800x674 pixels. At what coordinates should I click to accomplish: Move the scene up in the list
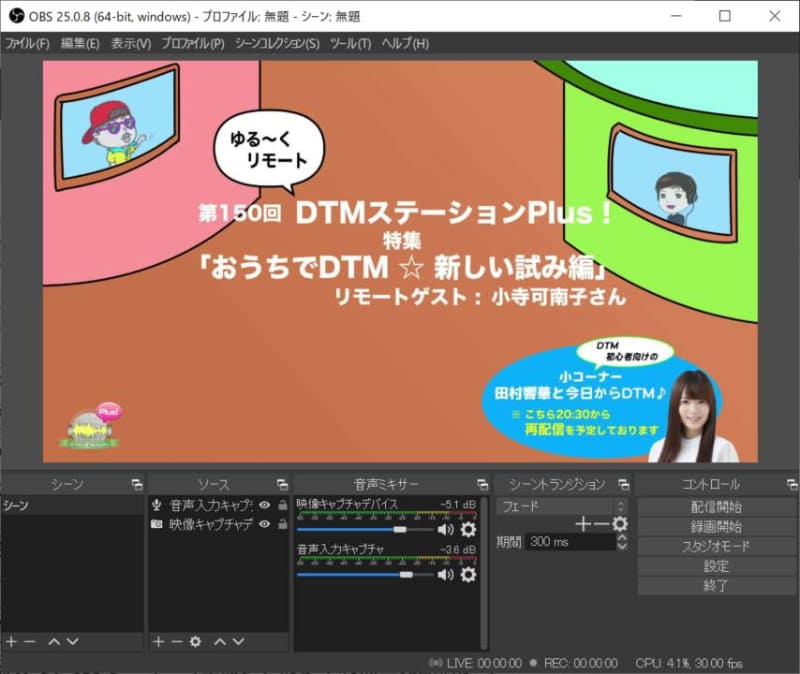54,641
